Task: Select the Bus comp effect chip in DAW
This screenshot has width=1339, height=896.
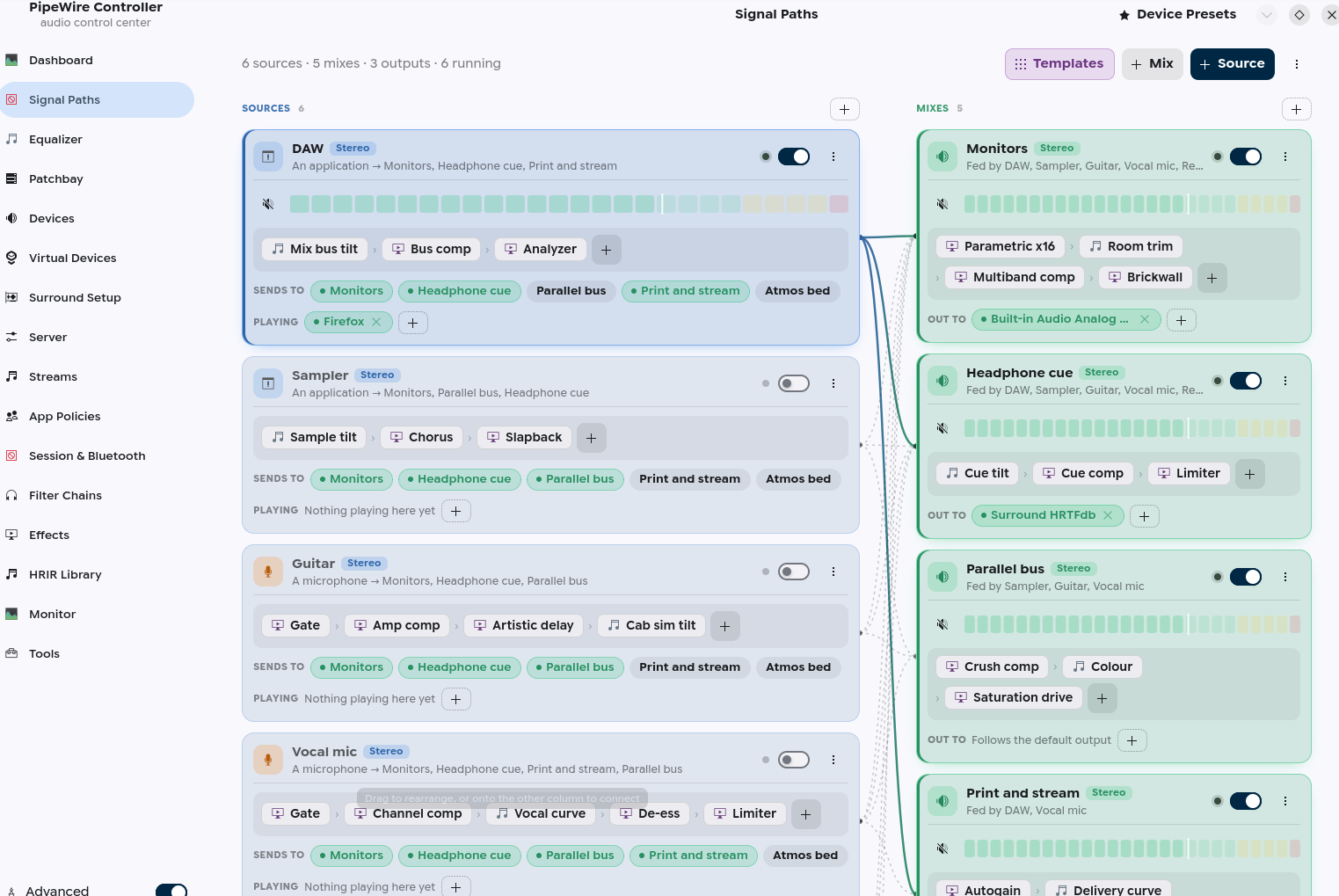Action: (x=431, y=250)
